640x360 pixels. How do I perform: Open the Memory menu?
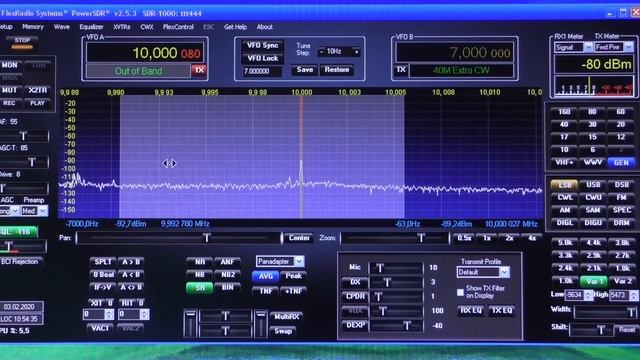(33, 27)
